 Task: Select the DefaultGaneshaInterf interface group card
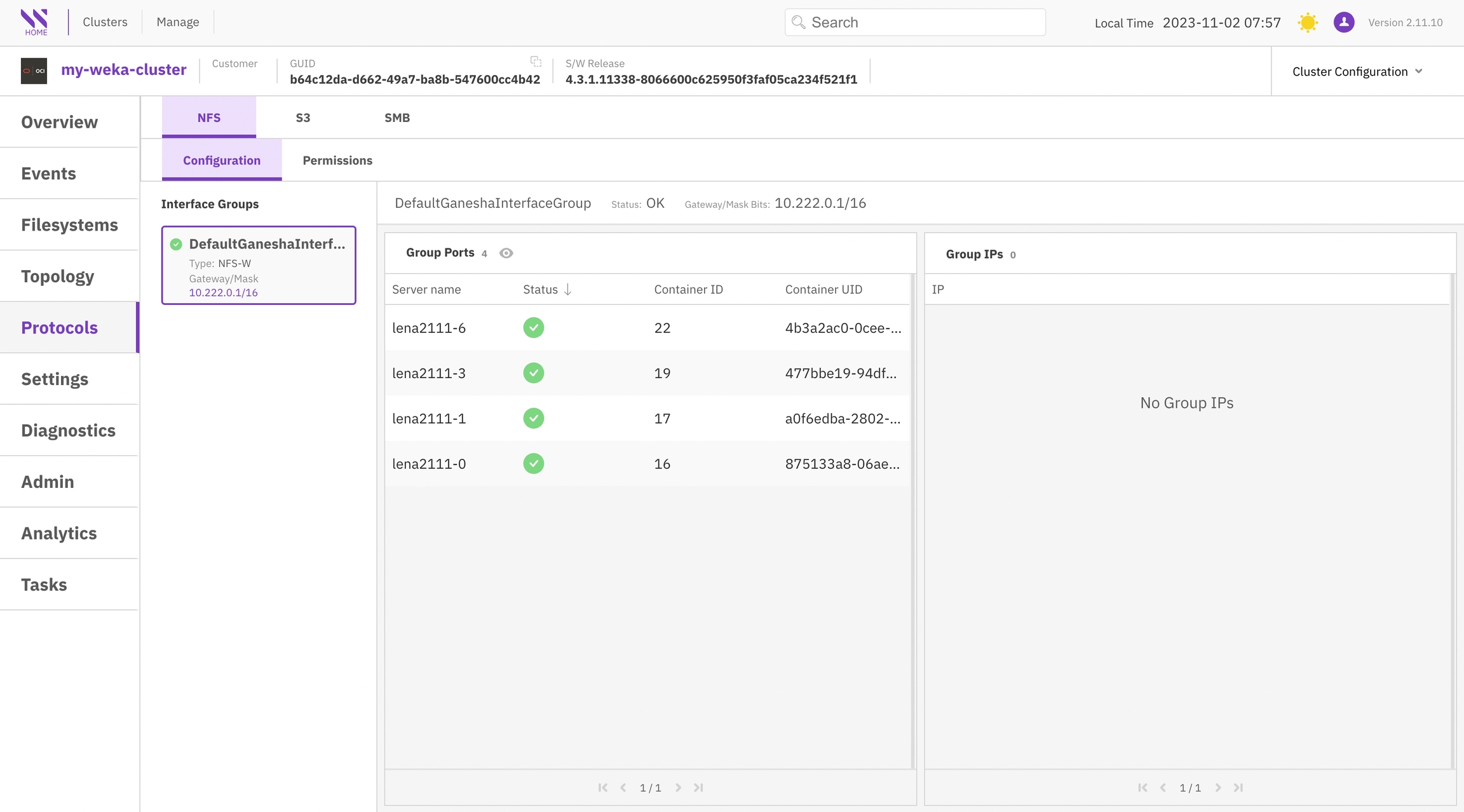coord(259,266)
